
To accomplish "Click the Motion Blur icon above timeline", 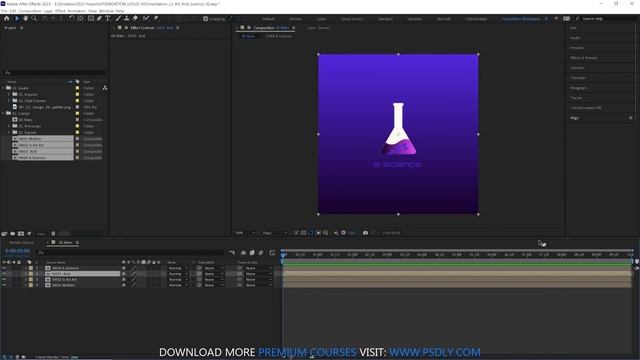I will tap(261, 253).
